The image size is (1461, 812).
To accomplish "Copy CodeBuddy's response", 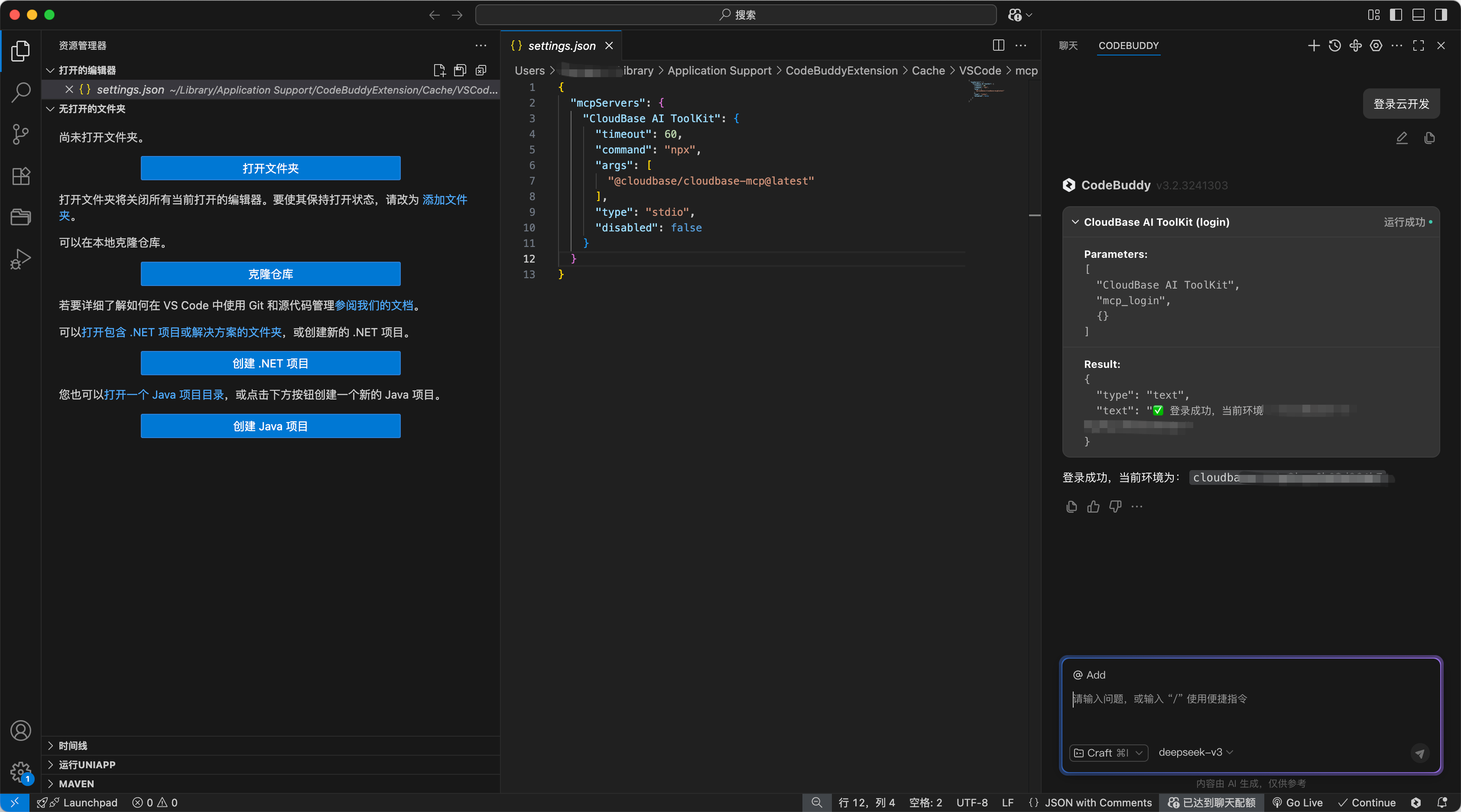I will (1071, 507).
